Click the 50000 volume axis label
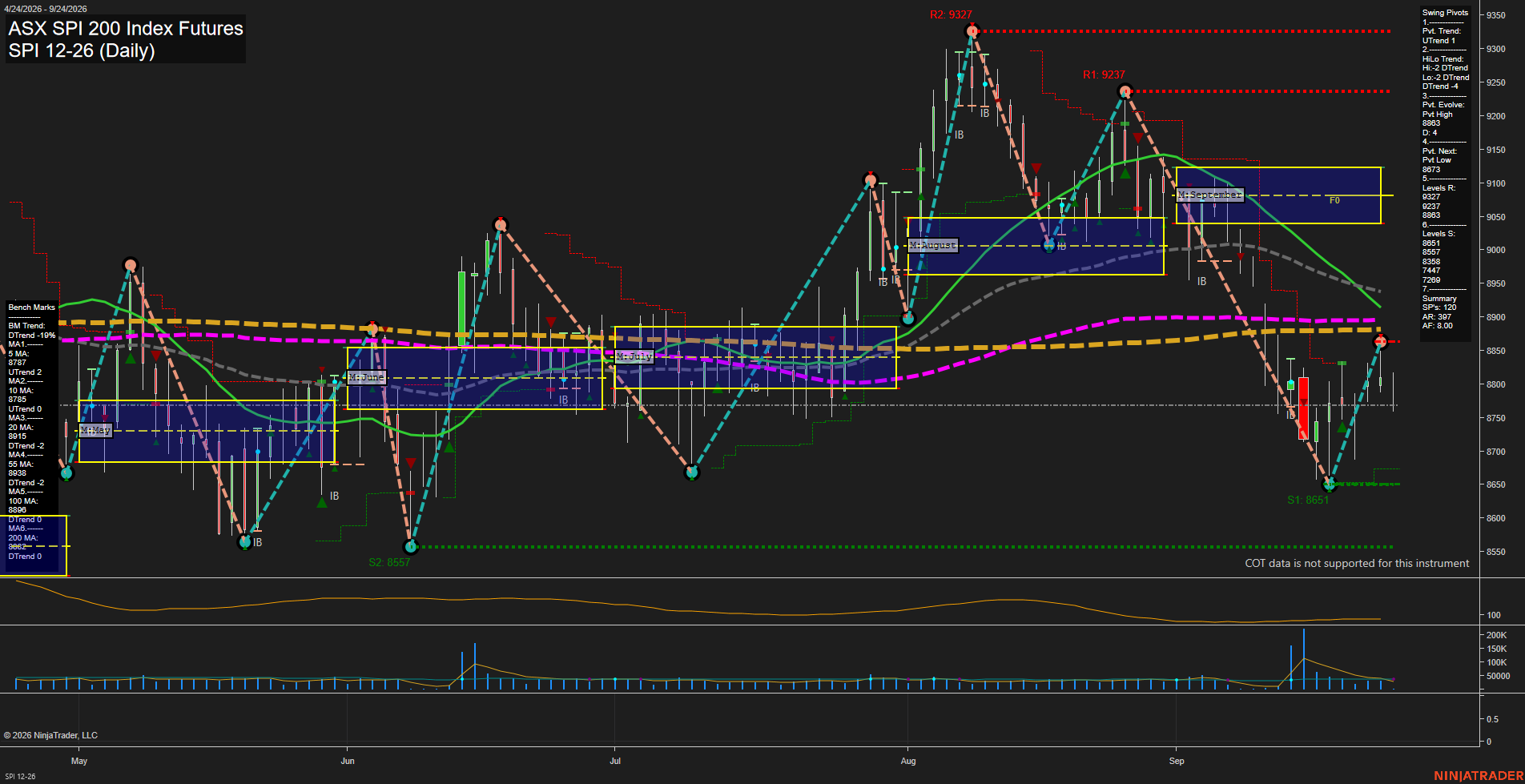The height and width of the screenshot is (784, 1525). tap(1498, 676)
